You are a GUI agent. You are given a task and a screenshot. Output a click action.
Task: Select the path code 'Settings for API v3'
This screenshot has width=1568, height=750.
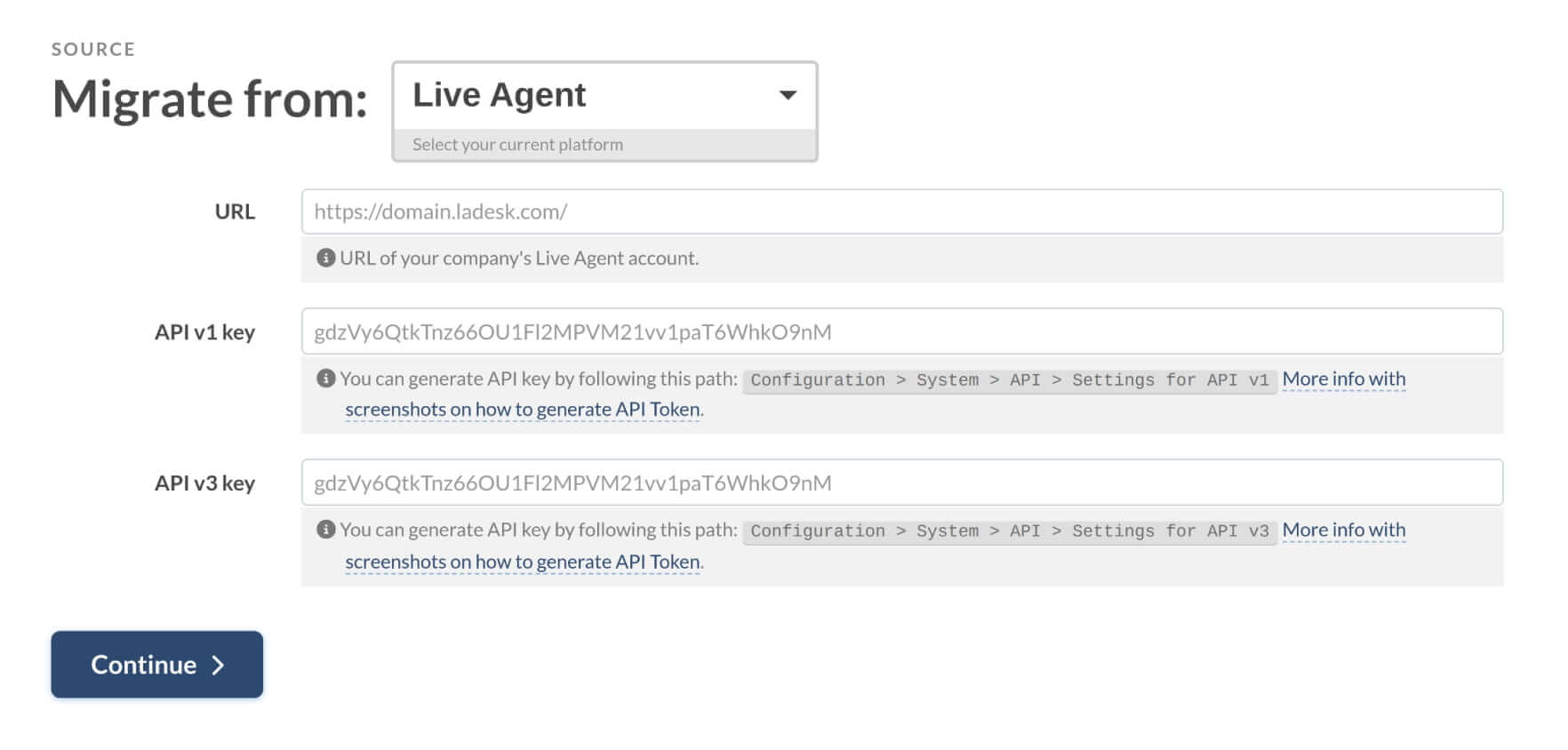(x=1170, y=531)
